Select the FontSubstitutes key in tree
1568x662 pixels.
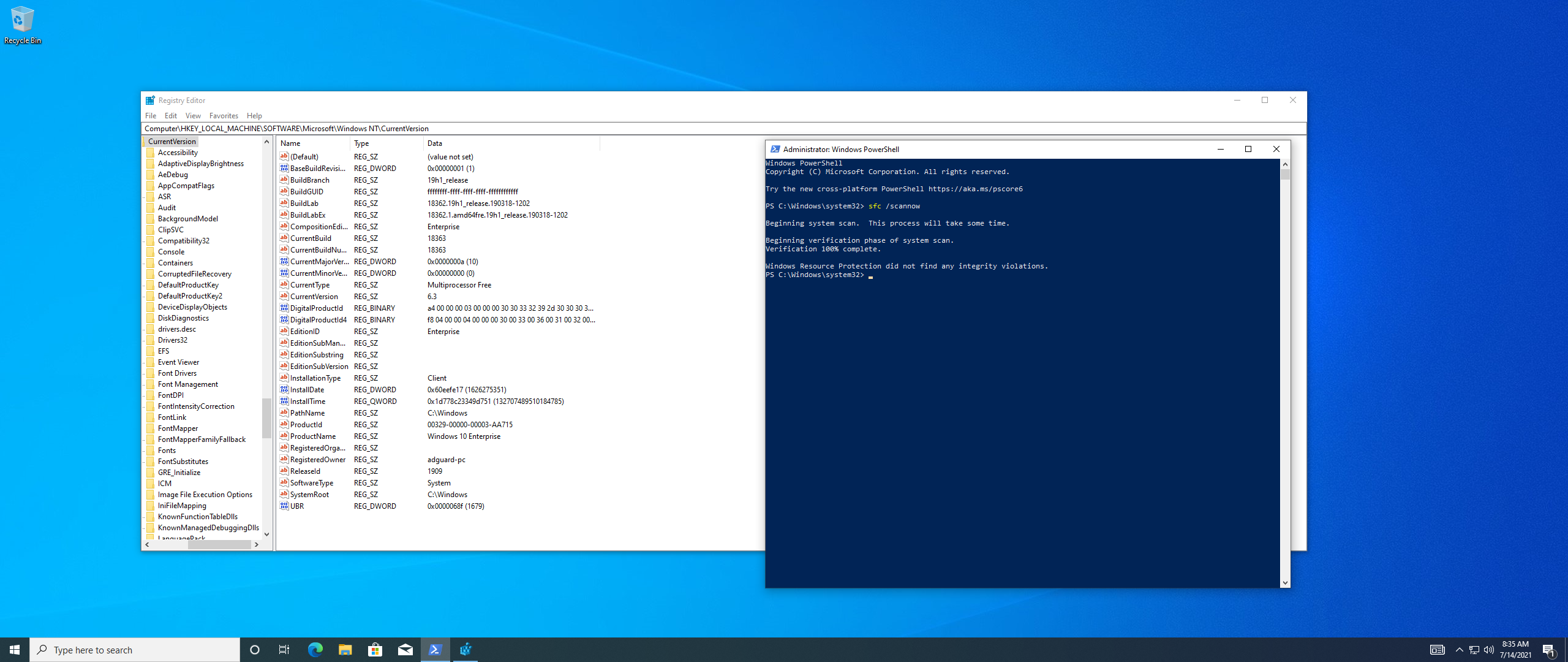pyautogui.click(x=183, y=462)
